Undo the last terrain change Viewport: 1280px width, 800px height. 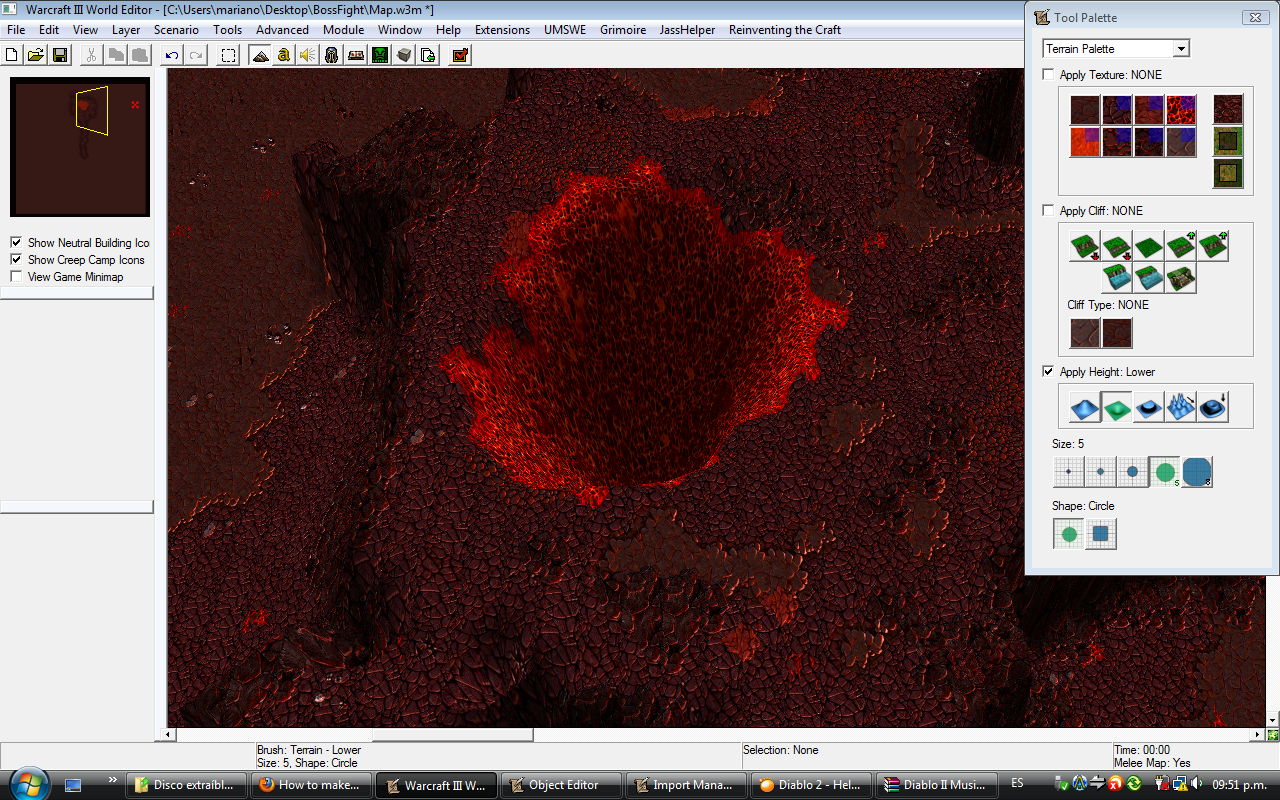[172, 55]
